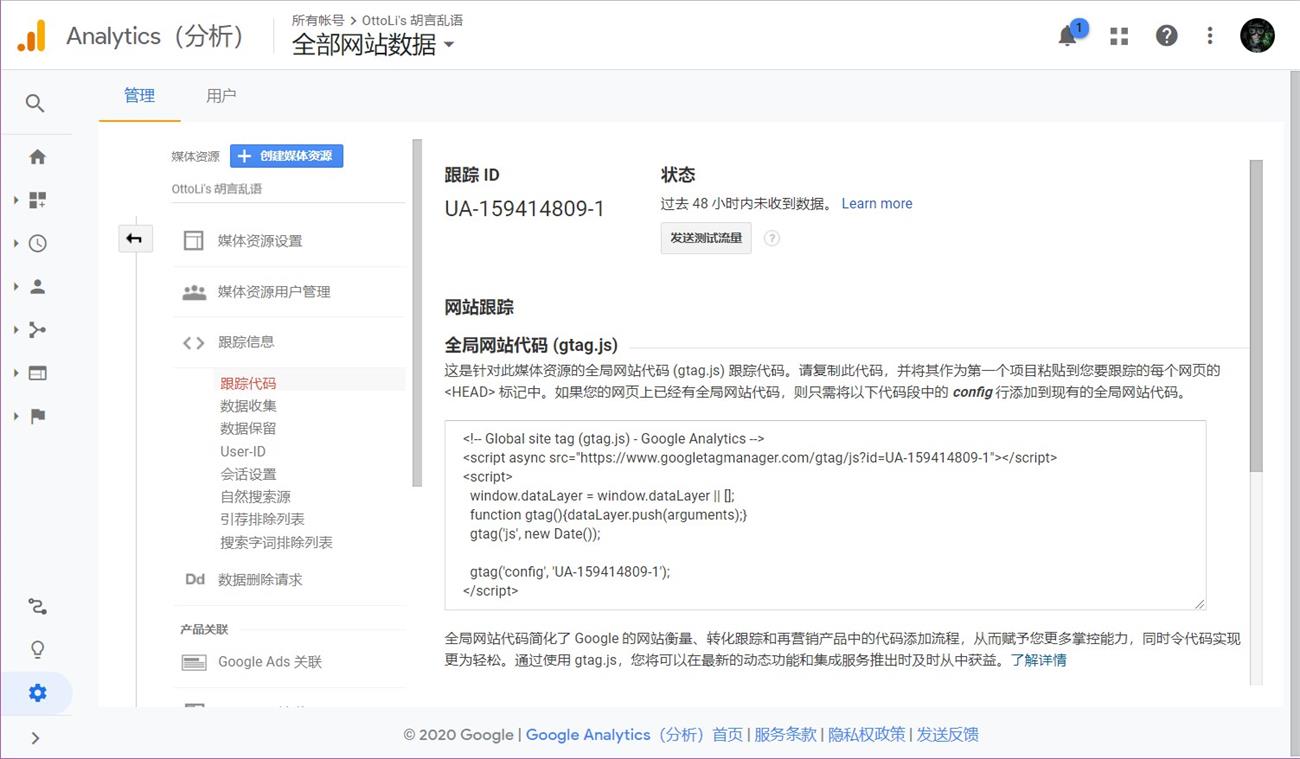Click inside the gtag.js code text box
1300x759 pixels.
pyautogui.click(x=826, y=515)
